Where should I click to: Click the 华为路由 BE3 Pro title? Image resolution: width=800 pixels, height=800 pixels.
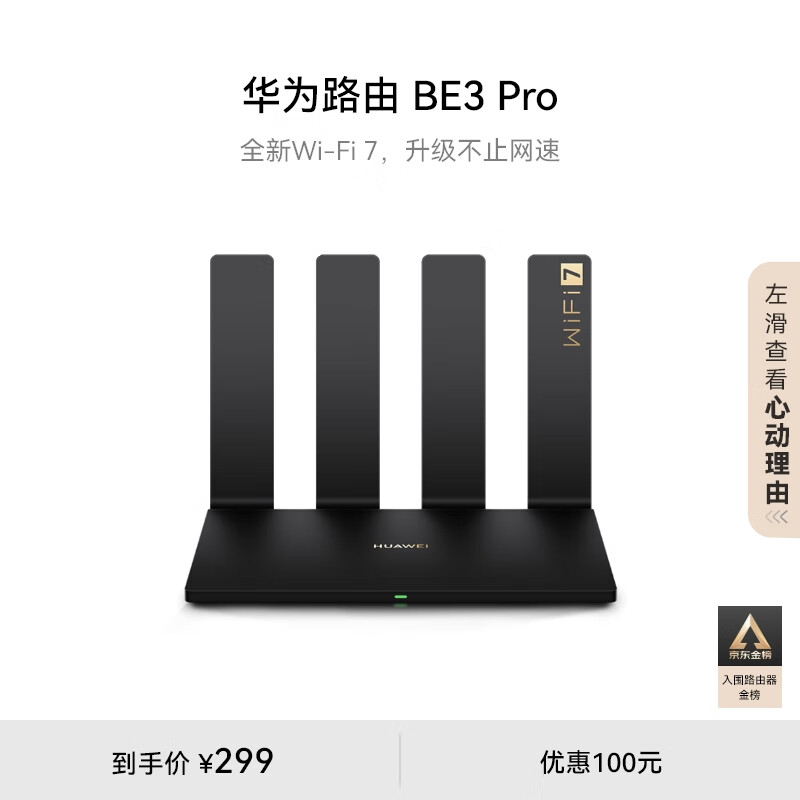tap(400, 95)
